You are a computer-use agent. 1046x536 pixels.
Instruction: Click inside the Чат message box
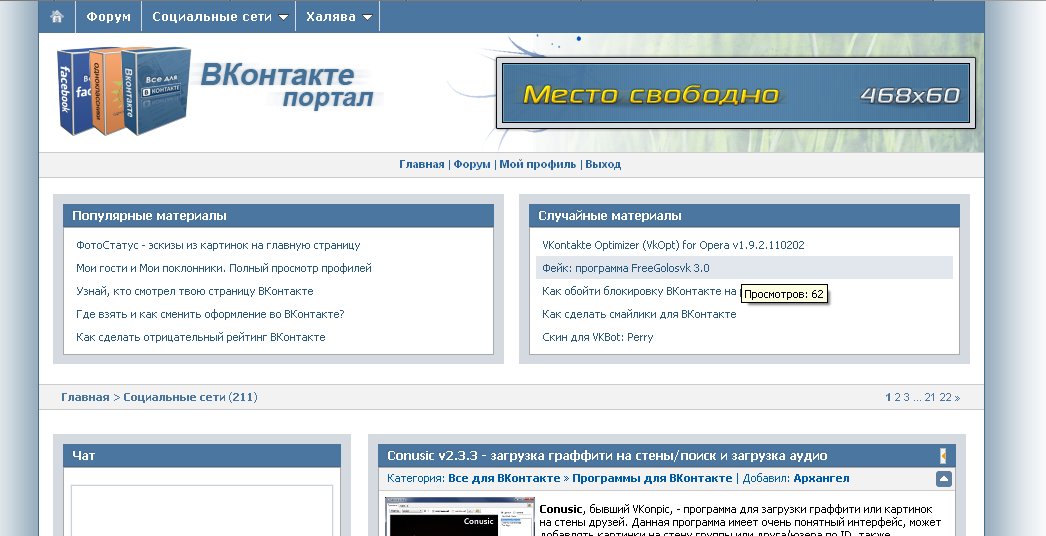pyautogui.click(x=201, y=511)
